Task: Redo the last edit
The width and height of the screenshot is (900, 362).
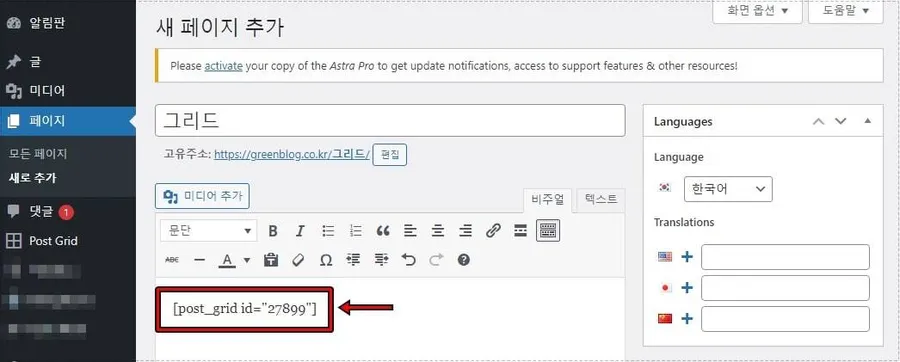Action: [x=436, y=260]
